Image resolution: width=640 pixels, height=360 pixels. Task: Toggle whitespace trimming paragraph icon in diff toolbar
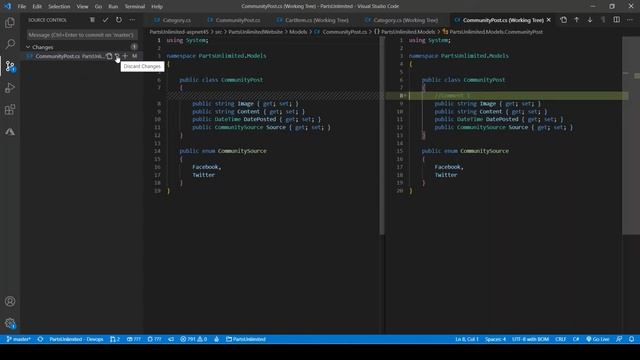tap(603, 20)
